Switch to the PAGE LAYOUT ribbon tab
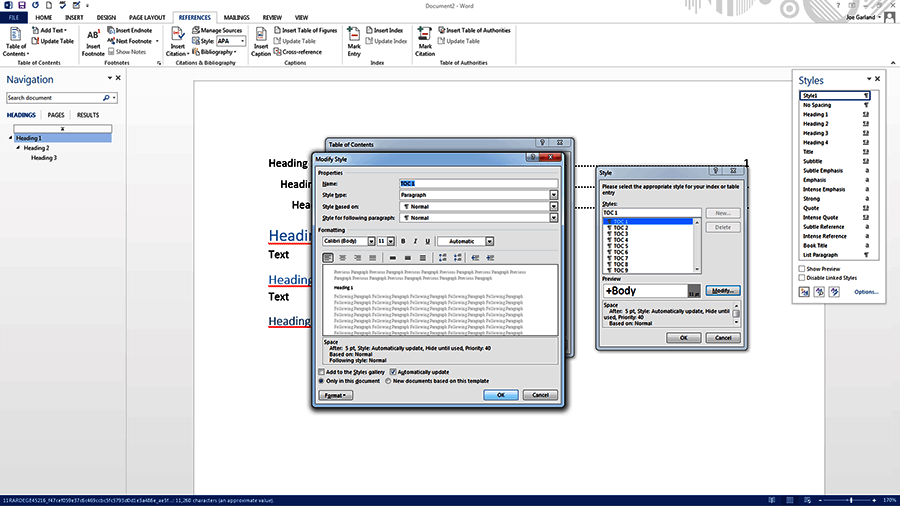 click(x=147, y=18)
